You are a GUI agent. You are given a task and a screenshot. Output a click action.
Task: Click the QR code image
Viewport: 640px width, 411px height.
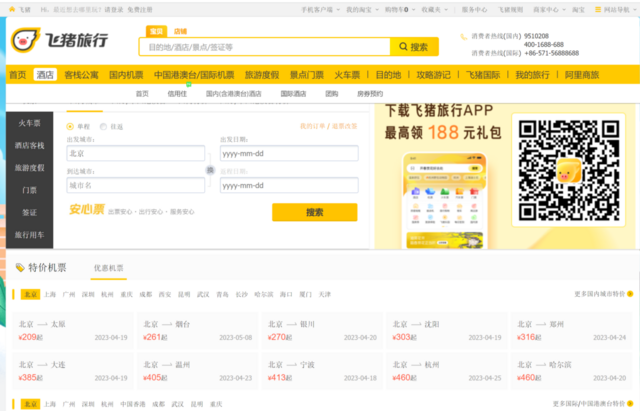click(x=569, y=170)
